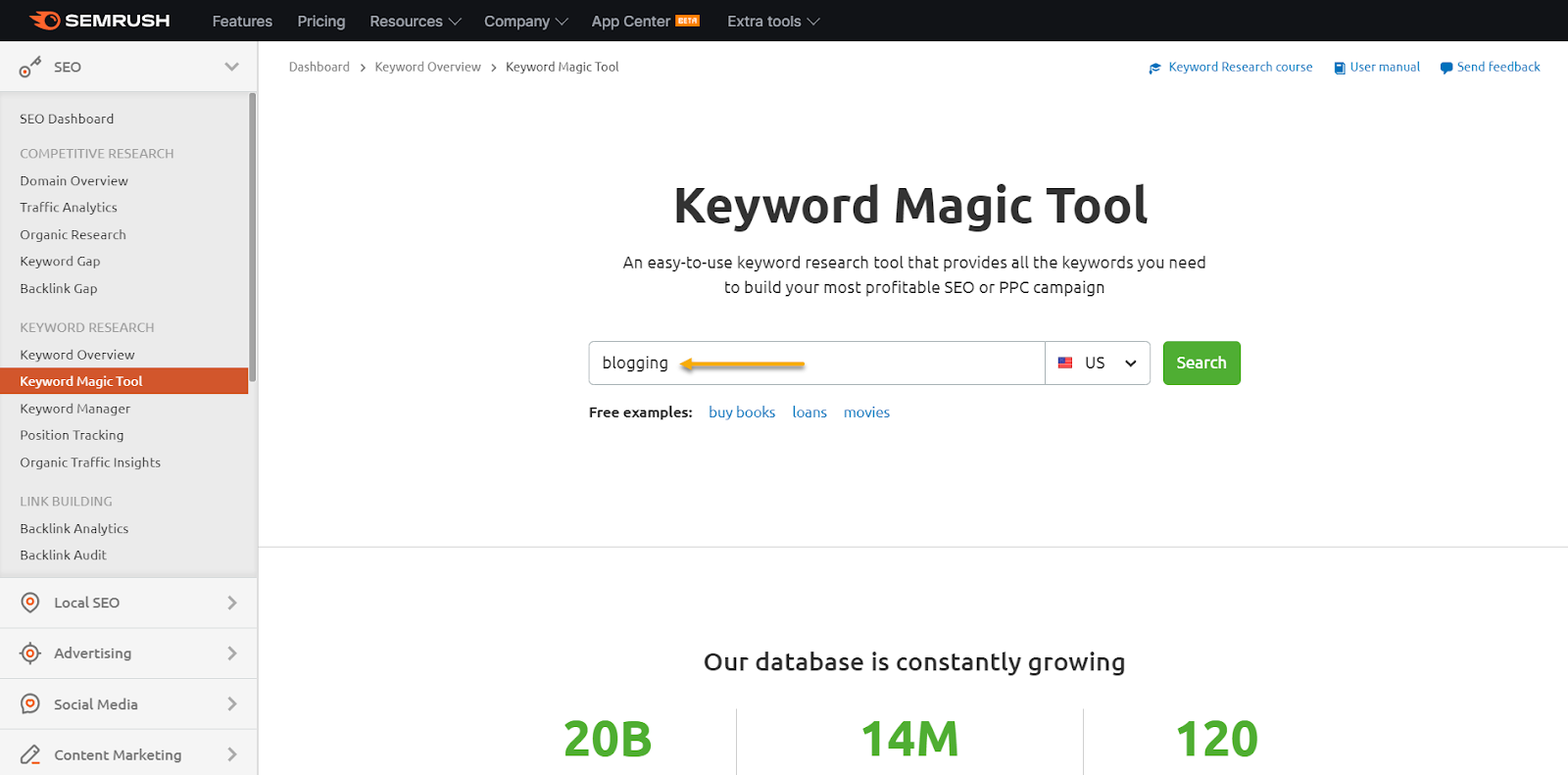Collapse the SEO sidebar section
This screenshot has height=775, width=1568.
(x=232, y=67)
